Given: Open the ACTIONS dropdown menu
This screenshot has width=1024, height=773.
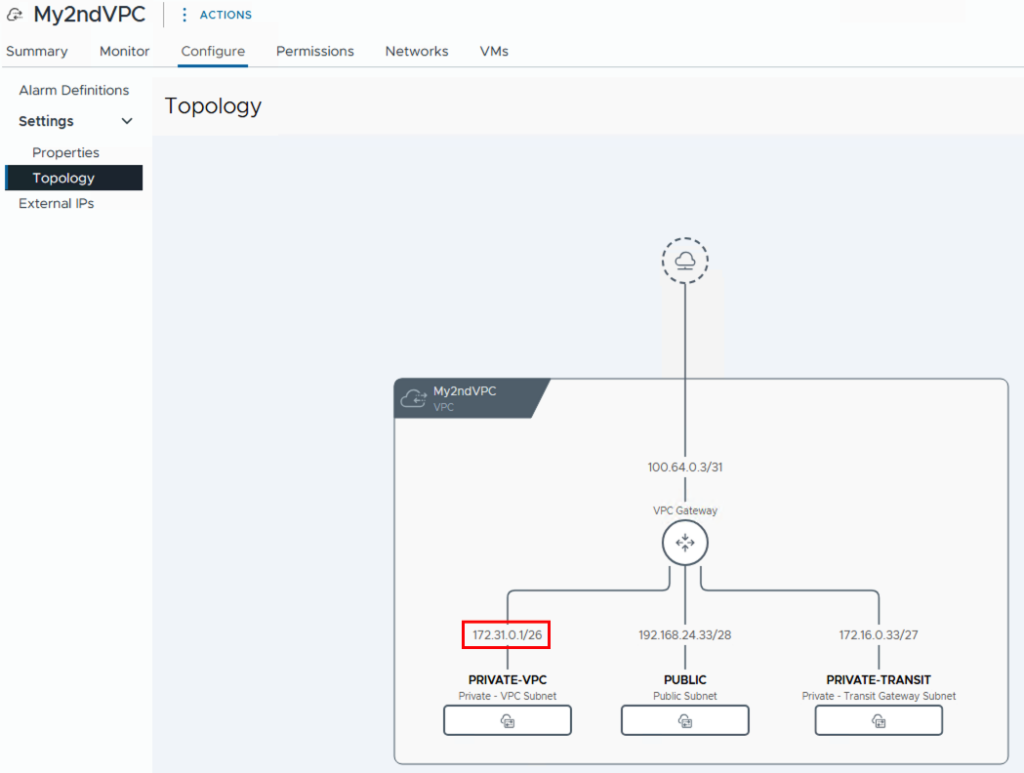Looking at the screenshot, I should [x=226, y=15].
